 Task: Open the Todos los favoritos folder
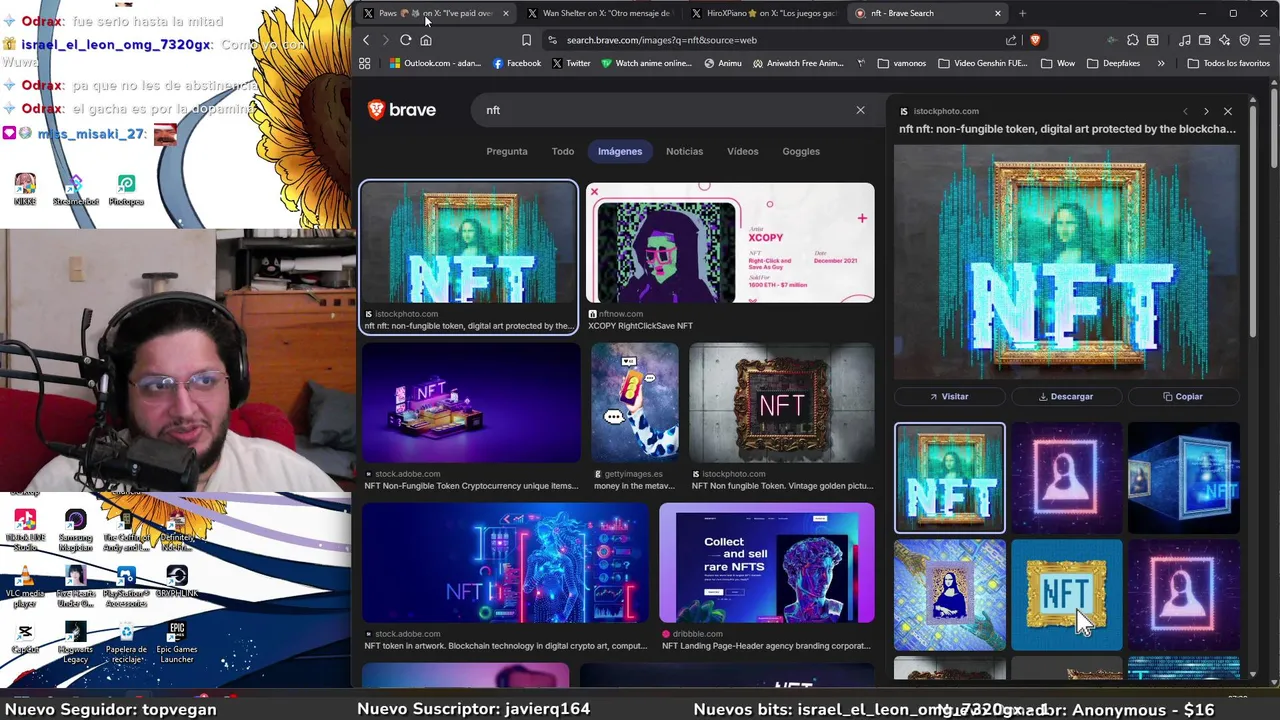pyautogui.click(x=1228, y=63)
